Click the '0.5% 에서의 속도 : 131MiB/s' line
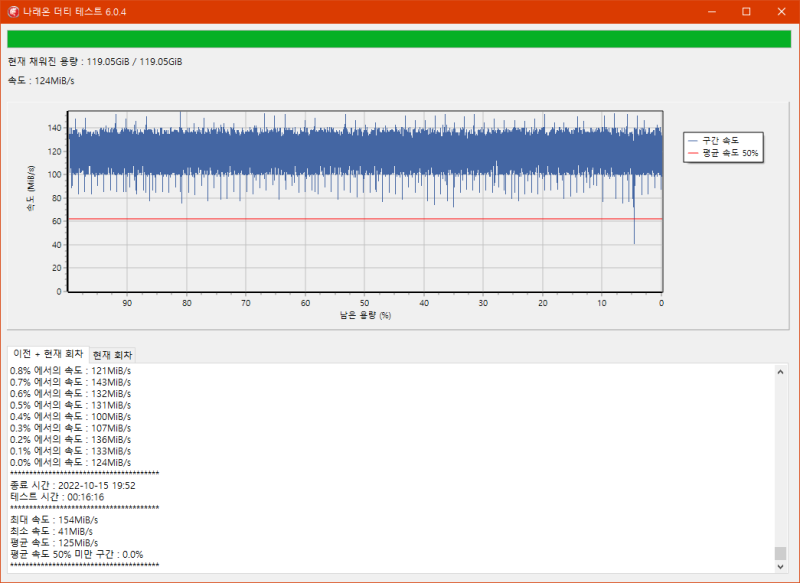800x583 pixels. point(70,405)
